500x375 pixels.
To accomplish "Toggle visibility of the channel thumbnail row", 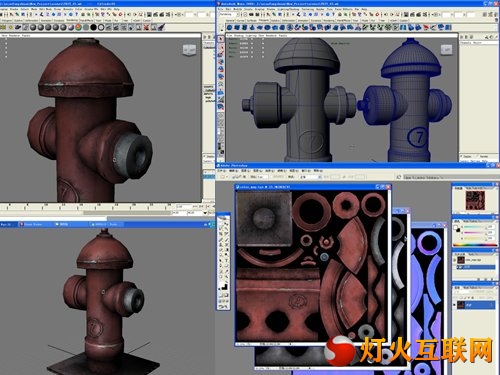I will tap(455, 260).
